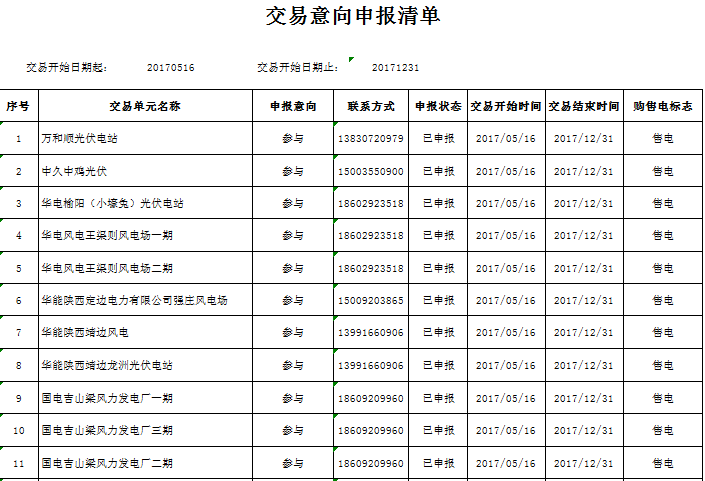Click the 交易意向申报清单 title

[x=352, y=17]
